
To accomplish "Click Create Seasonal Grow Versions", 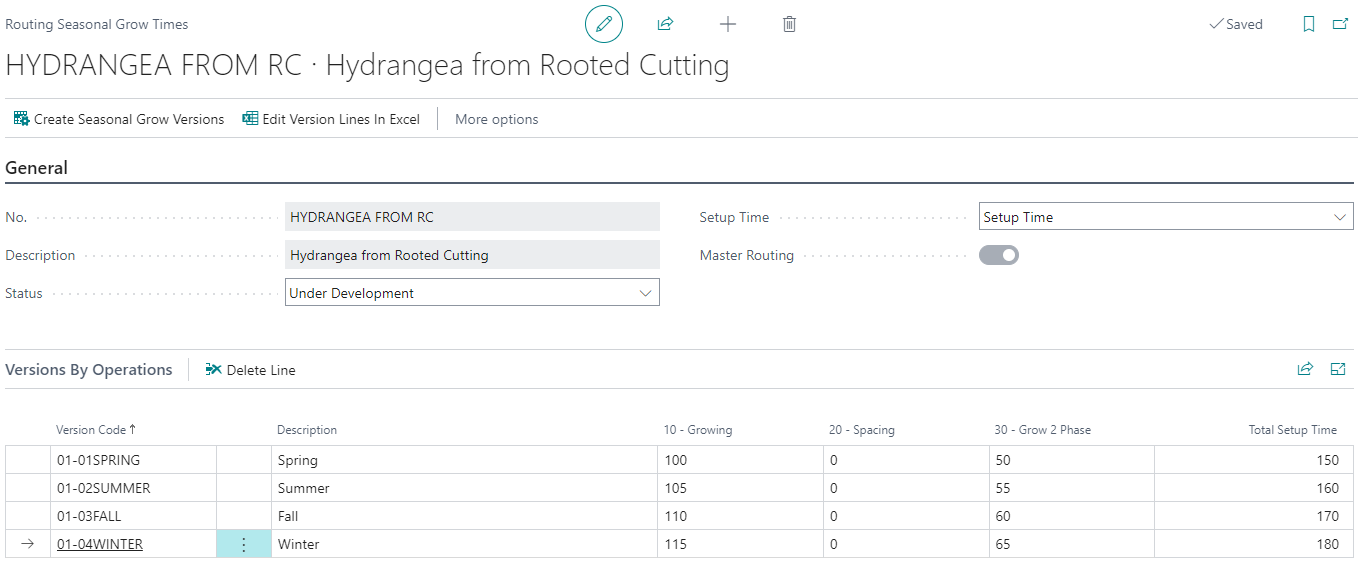I will [119, 119].
